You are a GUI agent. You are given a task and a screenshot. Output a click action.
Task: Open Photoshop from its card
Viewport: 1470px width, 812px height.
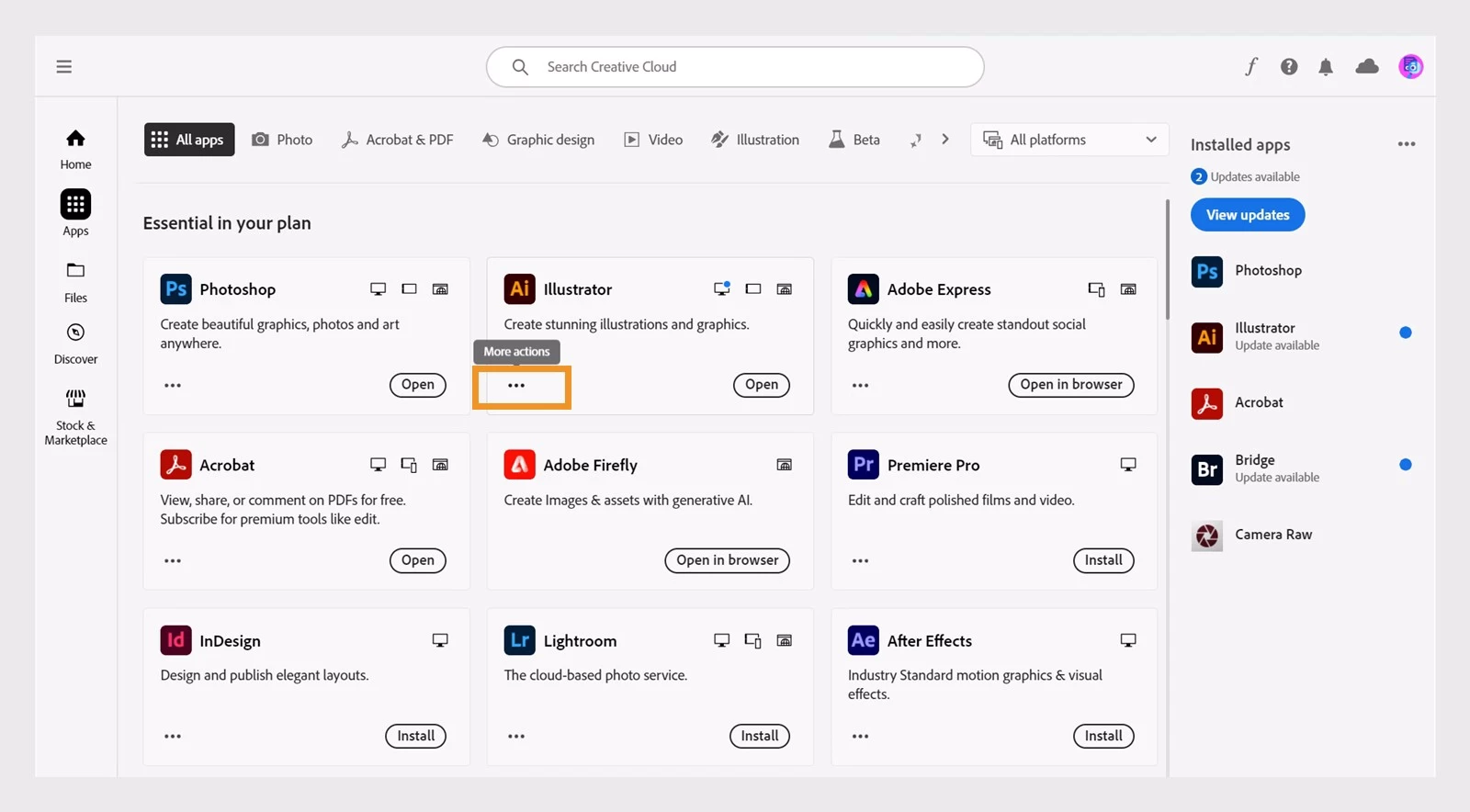coord(417,385)
